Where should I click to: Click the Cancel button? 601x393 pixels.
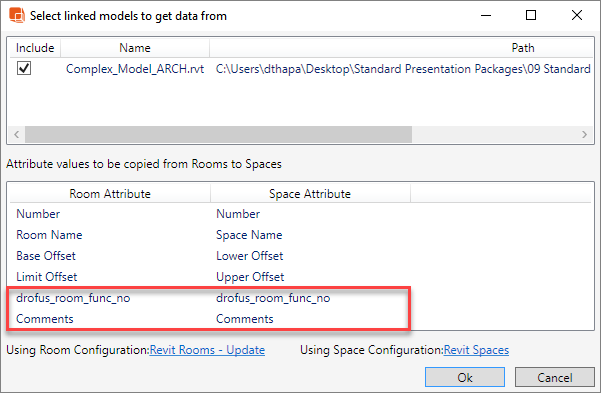pyautogui.click(x=555, y=377)
